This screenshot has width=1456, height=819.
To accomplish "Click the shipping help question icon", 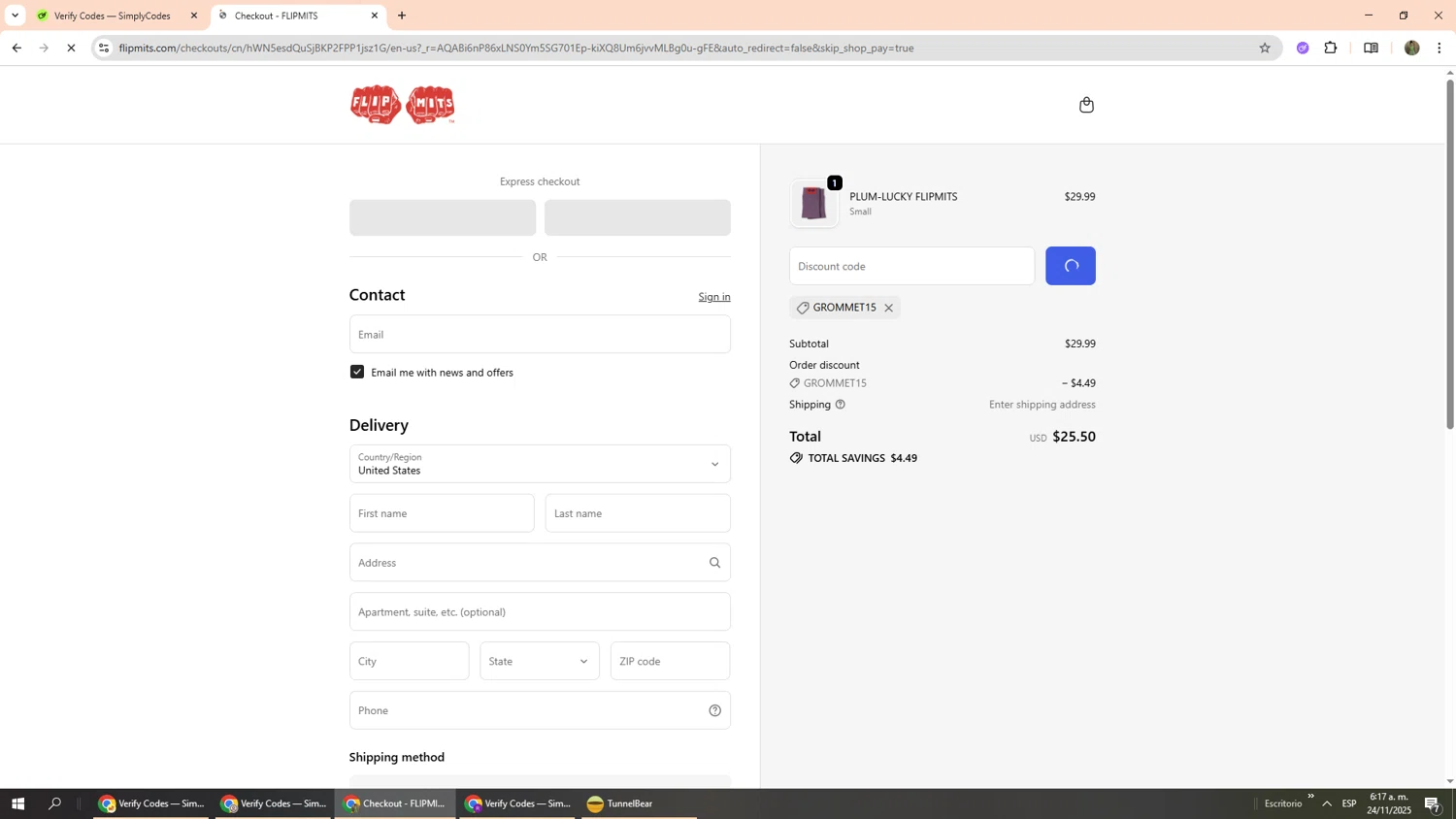I will pyautogui.click(x=841, y=405).
